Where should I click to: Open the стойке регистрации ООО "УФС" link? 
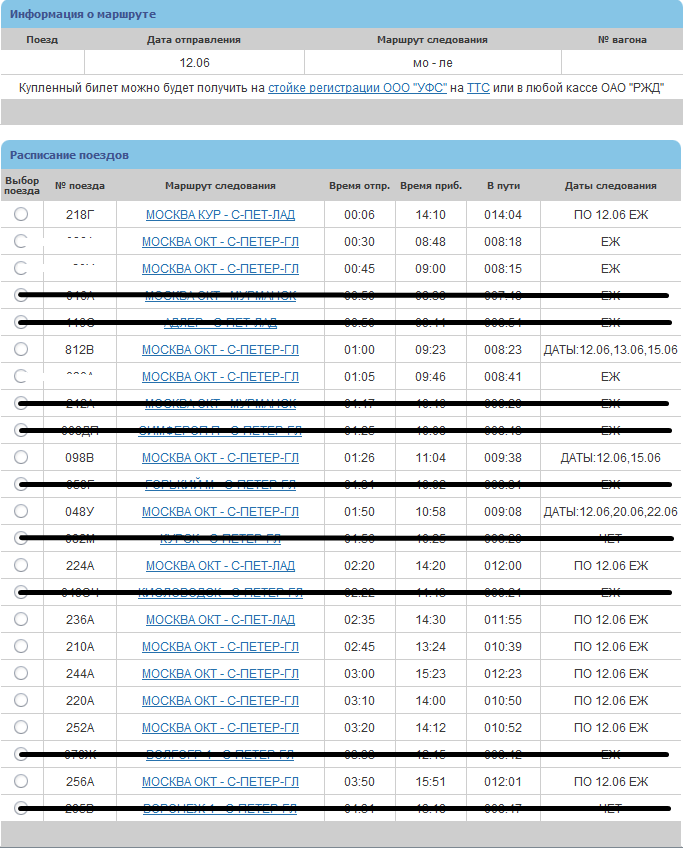[x=358, y=88]
